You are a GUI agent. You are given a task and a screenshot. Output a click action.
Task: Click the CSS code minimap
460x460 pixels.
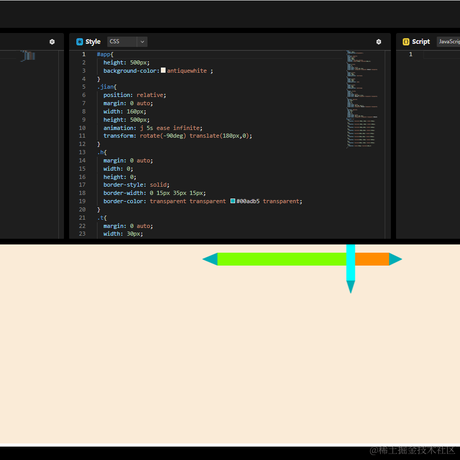pos(362,99)
